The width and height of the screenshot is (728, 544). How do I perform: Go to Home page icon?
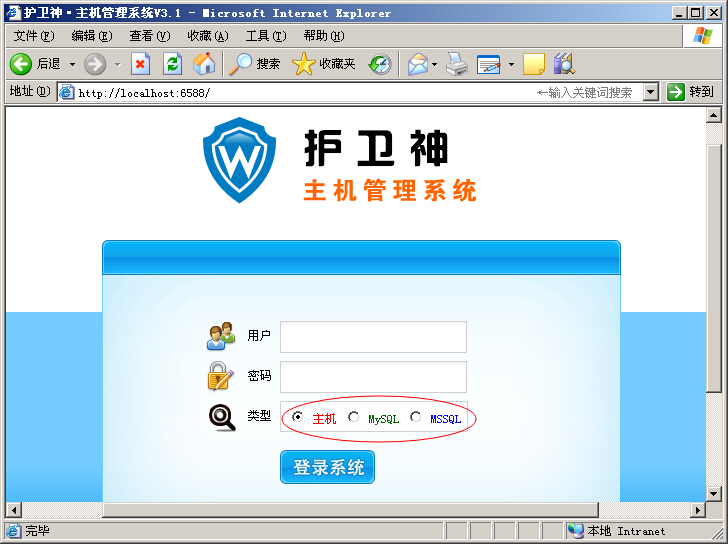click(204, 64)
